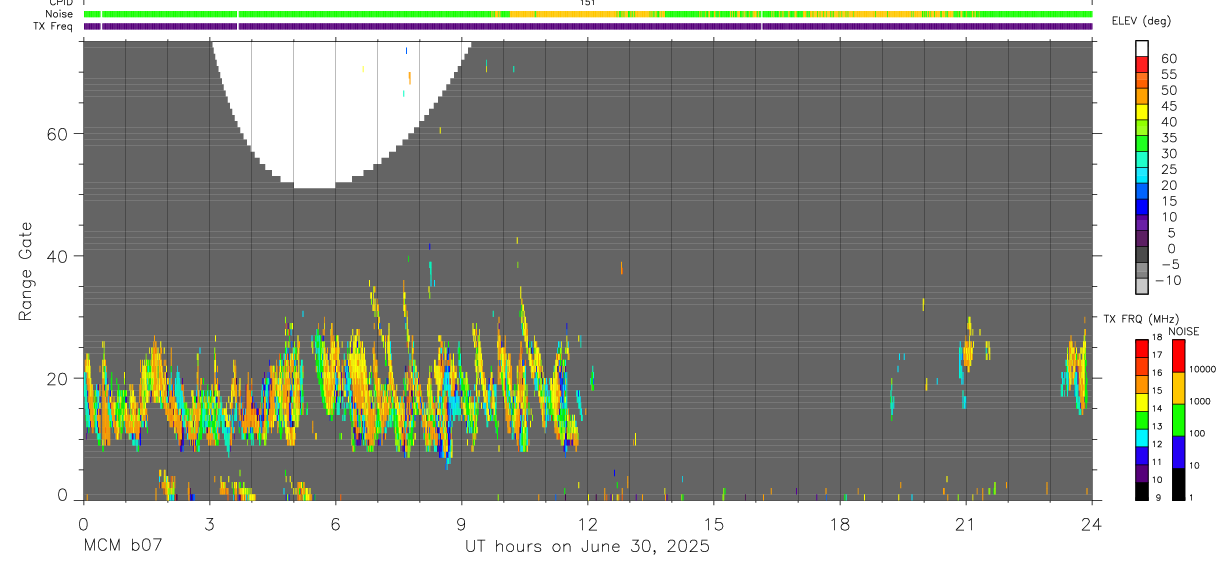Click the Range Gate axis title

tap(26, 270)
